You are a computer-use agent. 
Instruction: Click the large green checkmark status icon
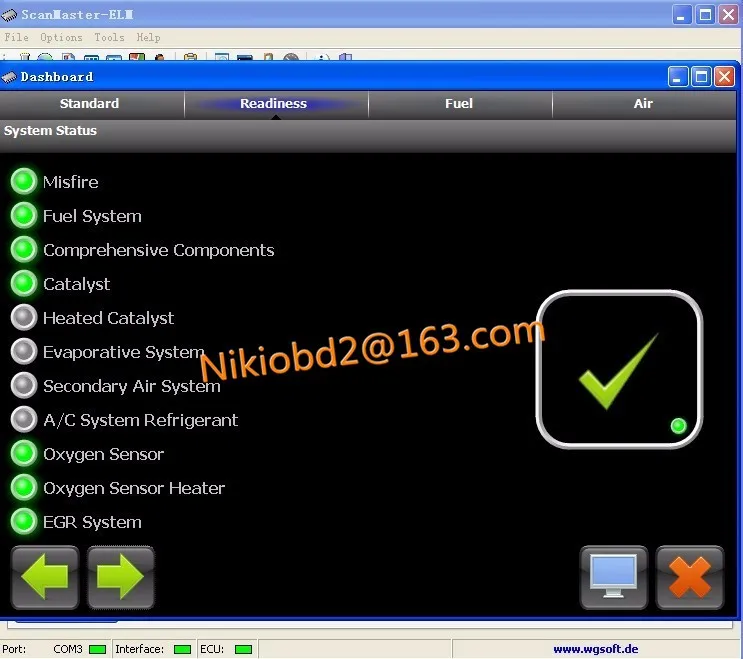coord(619,370)
